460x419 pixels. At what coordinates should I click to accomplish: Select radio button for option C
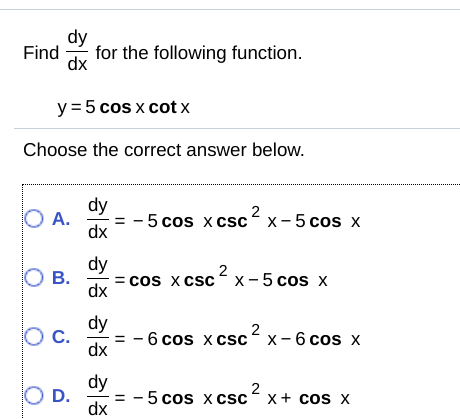pos(34,337)
